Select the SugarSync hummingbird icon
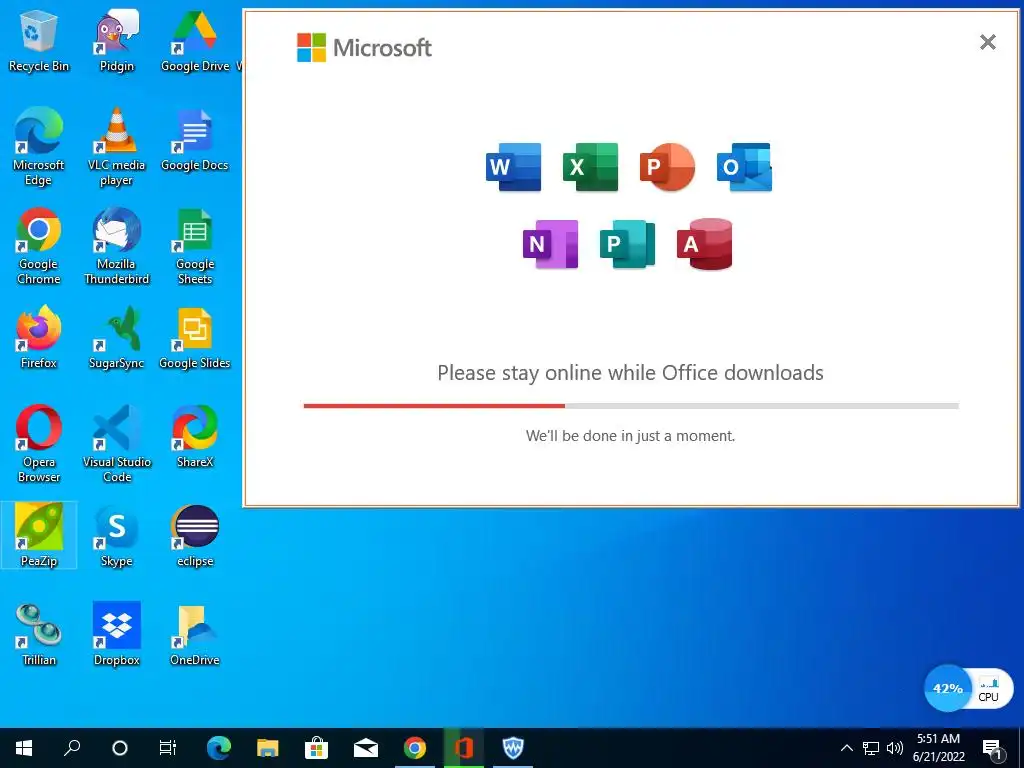This screenshot has width=1024, height=768. pos(116,338)
